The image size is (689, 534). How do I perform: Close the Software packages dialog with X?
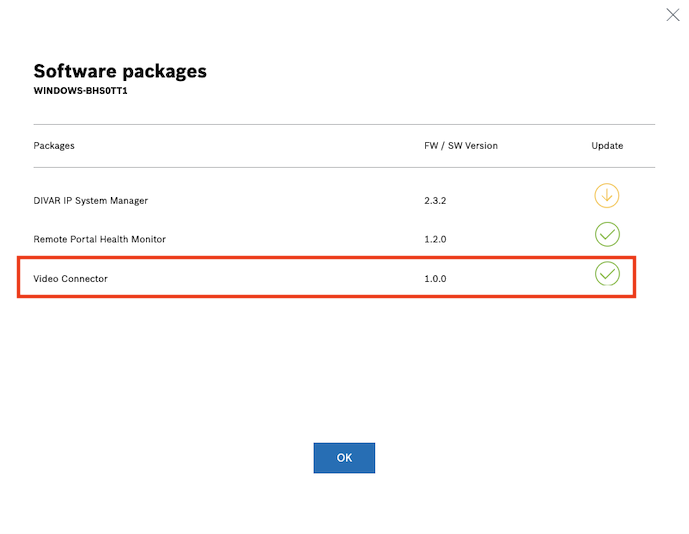(x=673, y=15)
